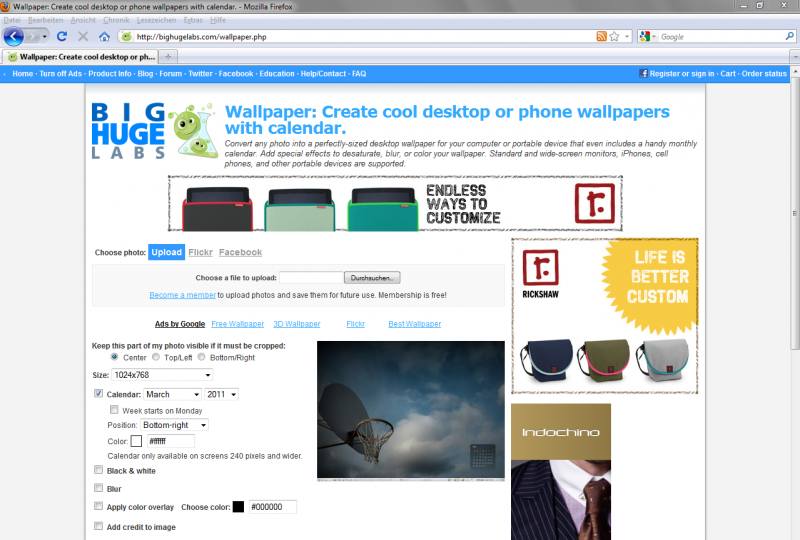Click the vertical page scrollbar

coord(795,214)
